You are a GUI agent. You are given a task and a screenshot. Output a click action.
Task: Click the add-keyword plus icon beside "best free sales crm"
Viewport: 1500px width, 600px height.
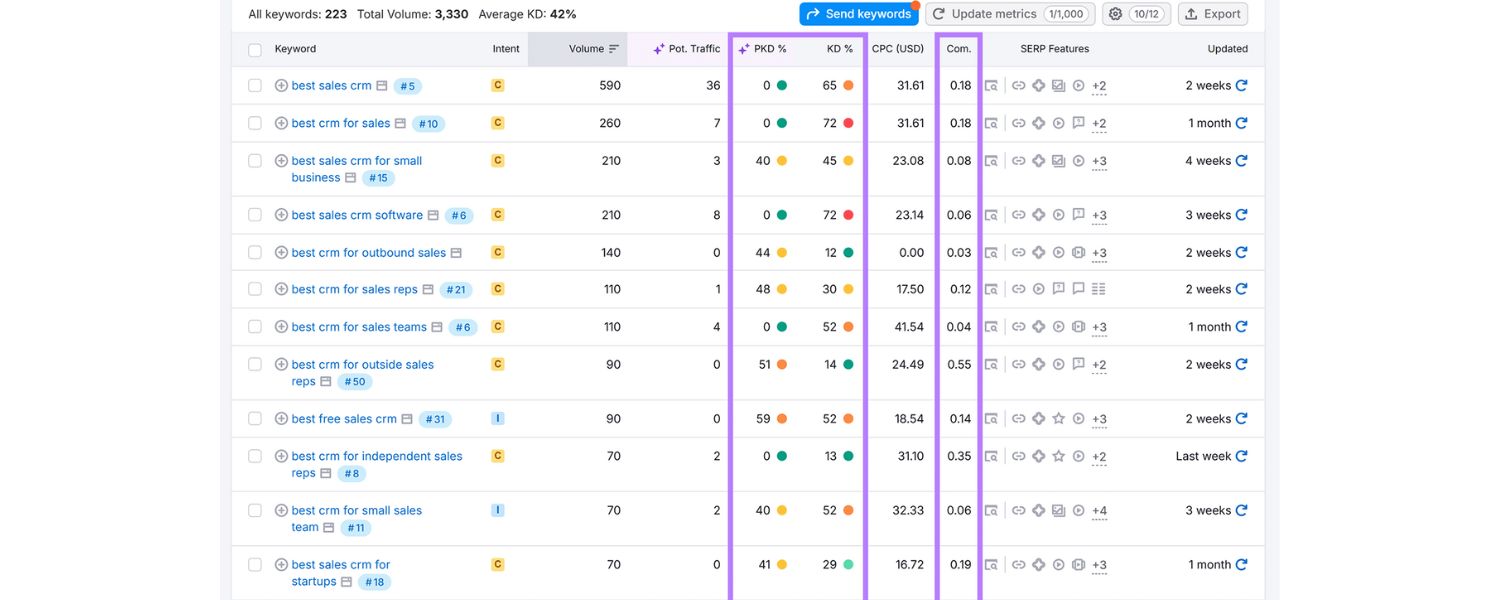[281, 418]
